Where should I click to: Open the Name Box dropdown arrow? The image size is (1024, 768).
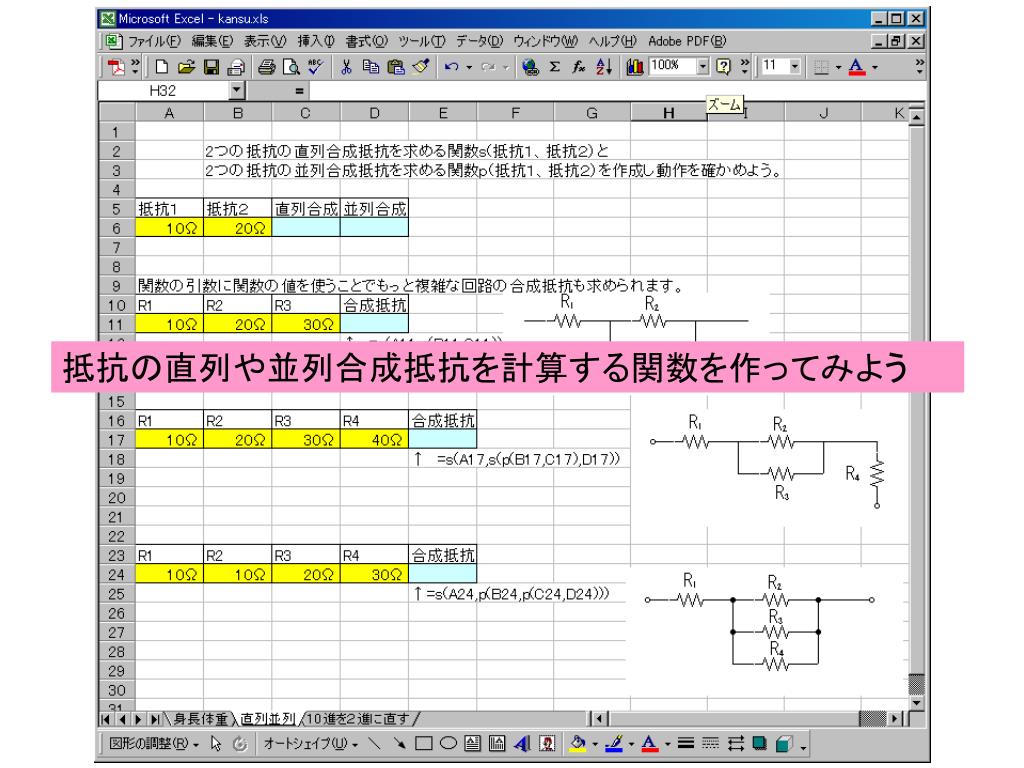tap(237, 91)
